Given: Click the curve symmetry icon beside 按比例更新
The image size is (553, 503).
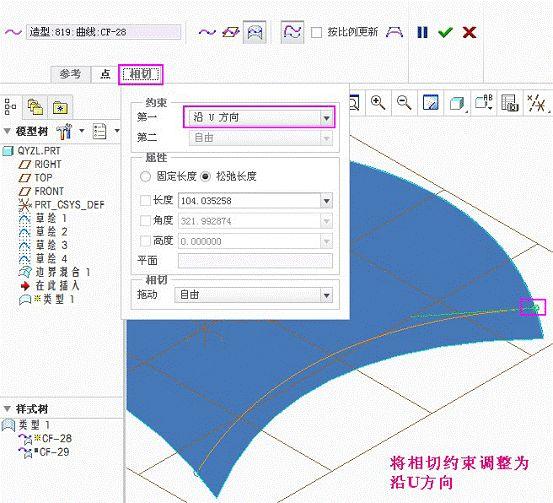Looking at the screenshot, I should pyautogui.click(x=394, y=32).
